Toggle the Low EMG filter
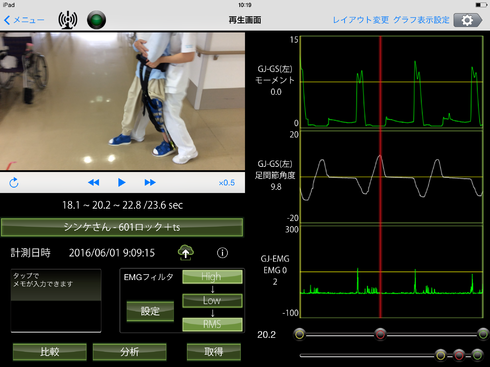 click(x=212, y=301)
